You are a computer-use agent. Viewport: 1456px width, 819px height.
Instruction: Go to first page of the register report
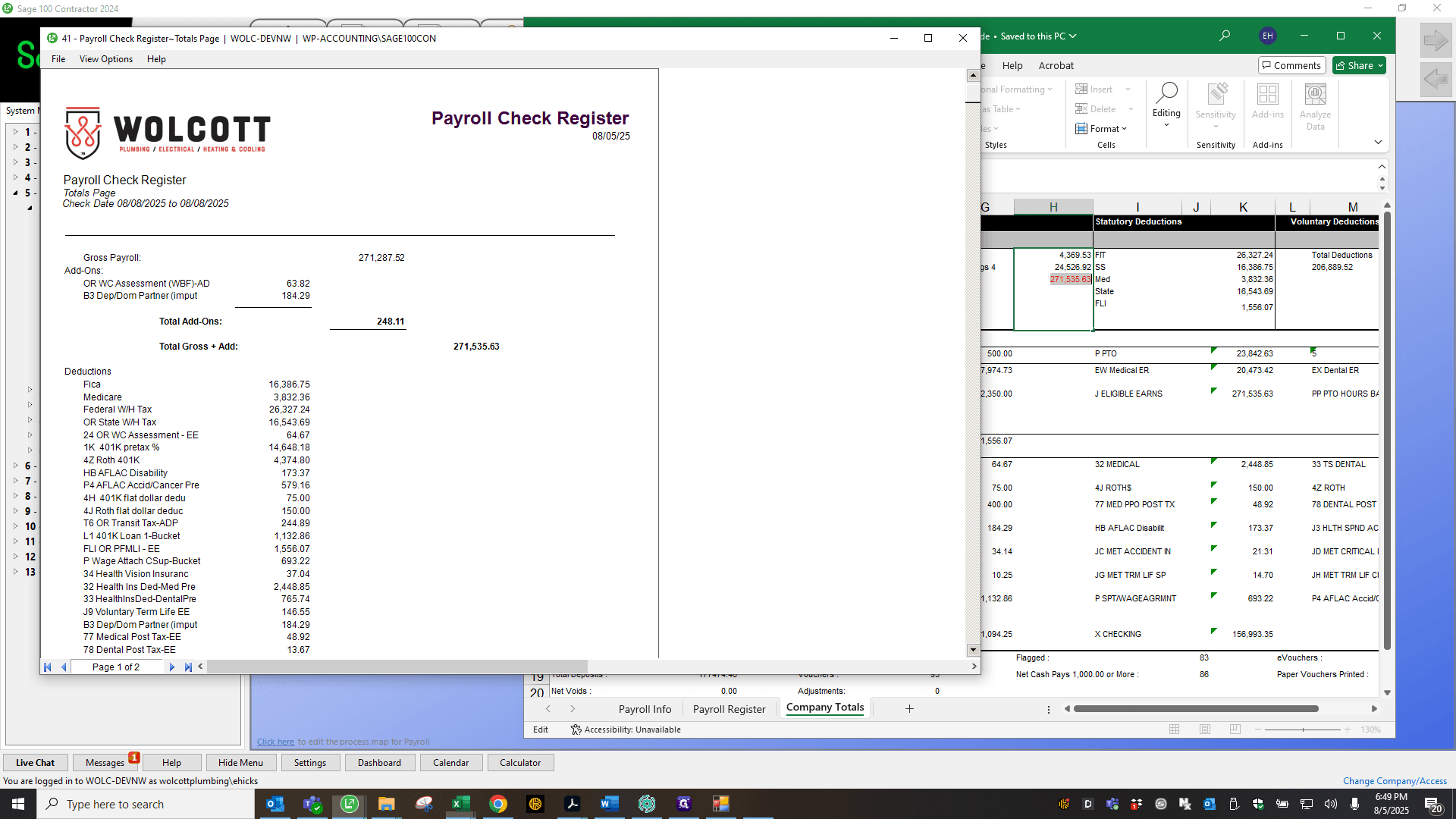[x=48, y=667]
